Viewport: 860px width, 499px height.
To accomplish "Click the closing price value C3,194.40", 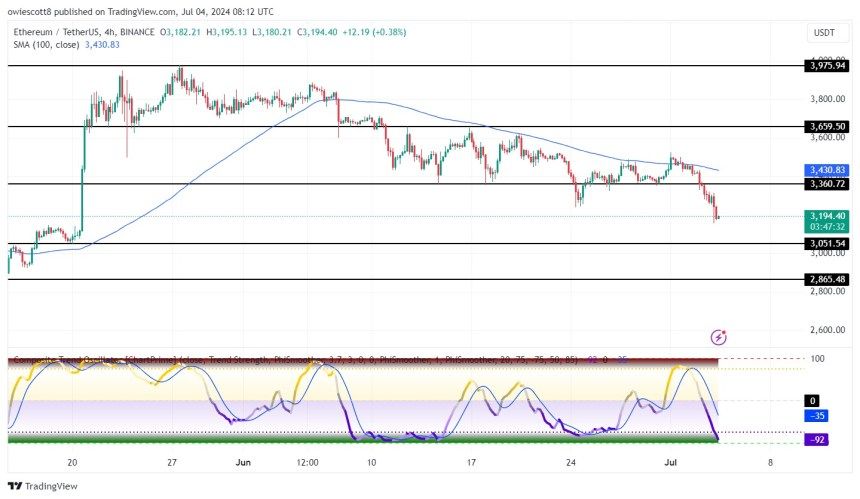I will tap(317, 32).
